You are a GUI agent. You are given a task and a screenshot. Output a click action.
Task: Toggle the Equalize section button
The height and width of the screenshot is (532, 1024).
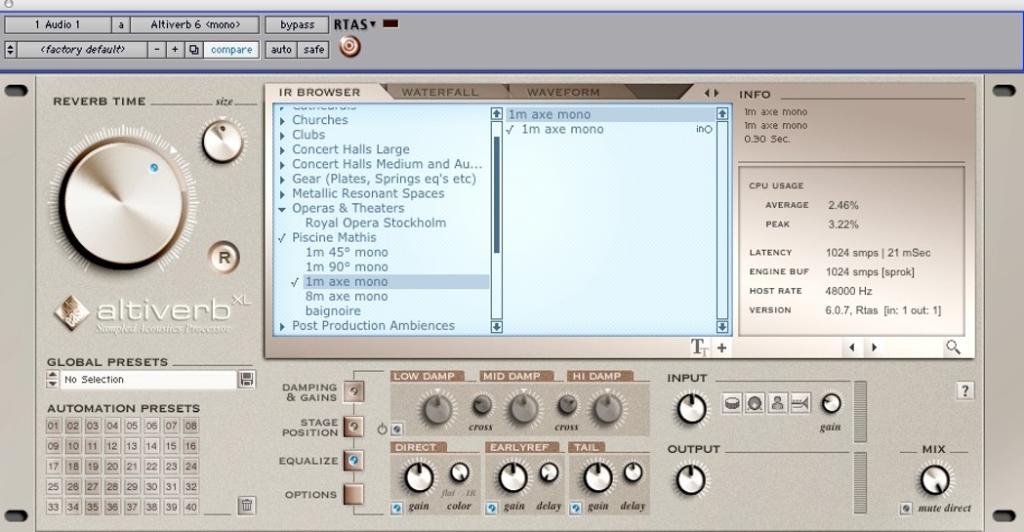(353, 460)
